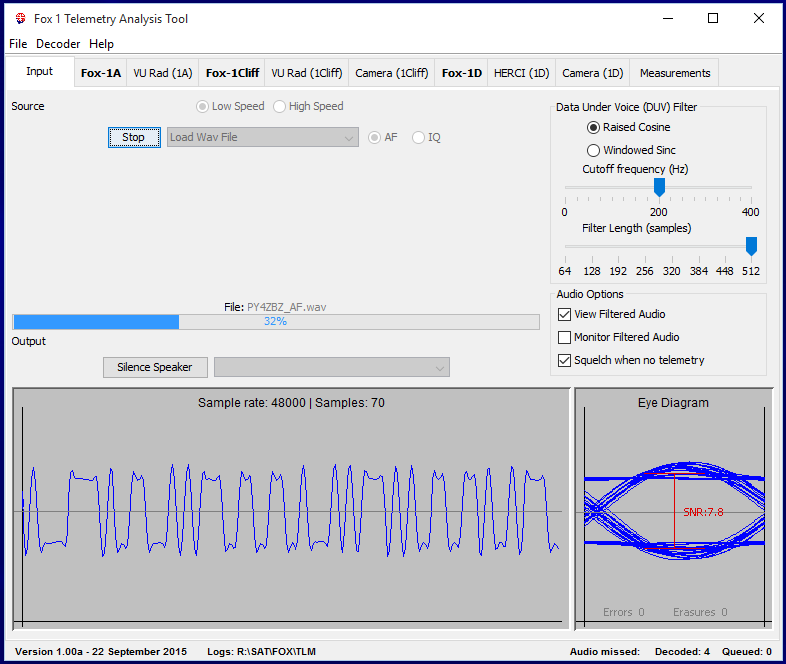
Task: Minimize the Fox Telemetry window
Action: 668,19
